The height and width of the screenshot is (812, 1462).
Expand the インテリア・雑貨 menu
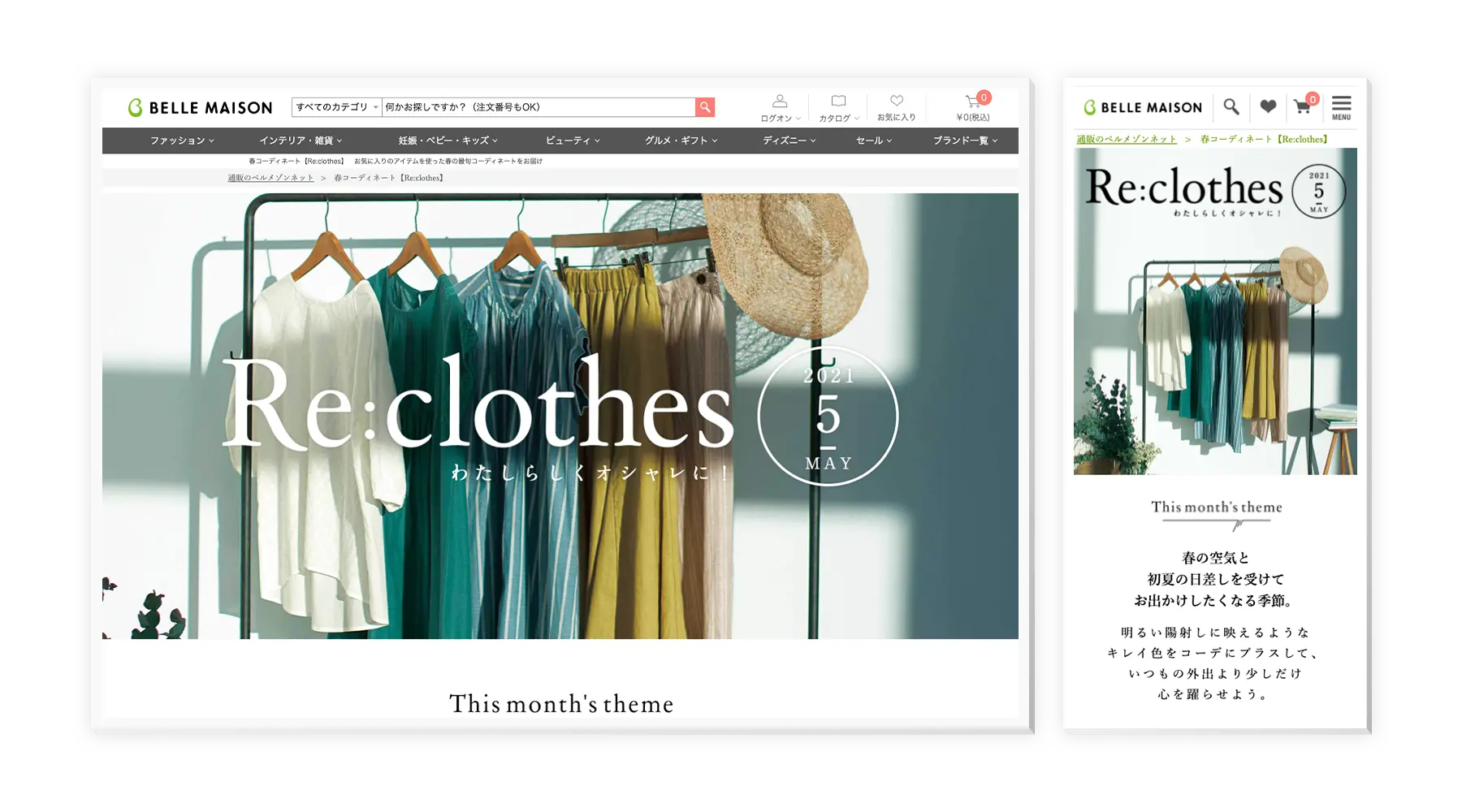[x=301, y=140]
